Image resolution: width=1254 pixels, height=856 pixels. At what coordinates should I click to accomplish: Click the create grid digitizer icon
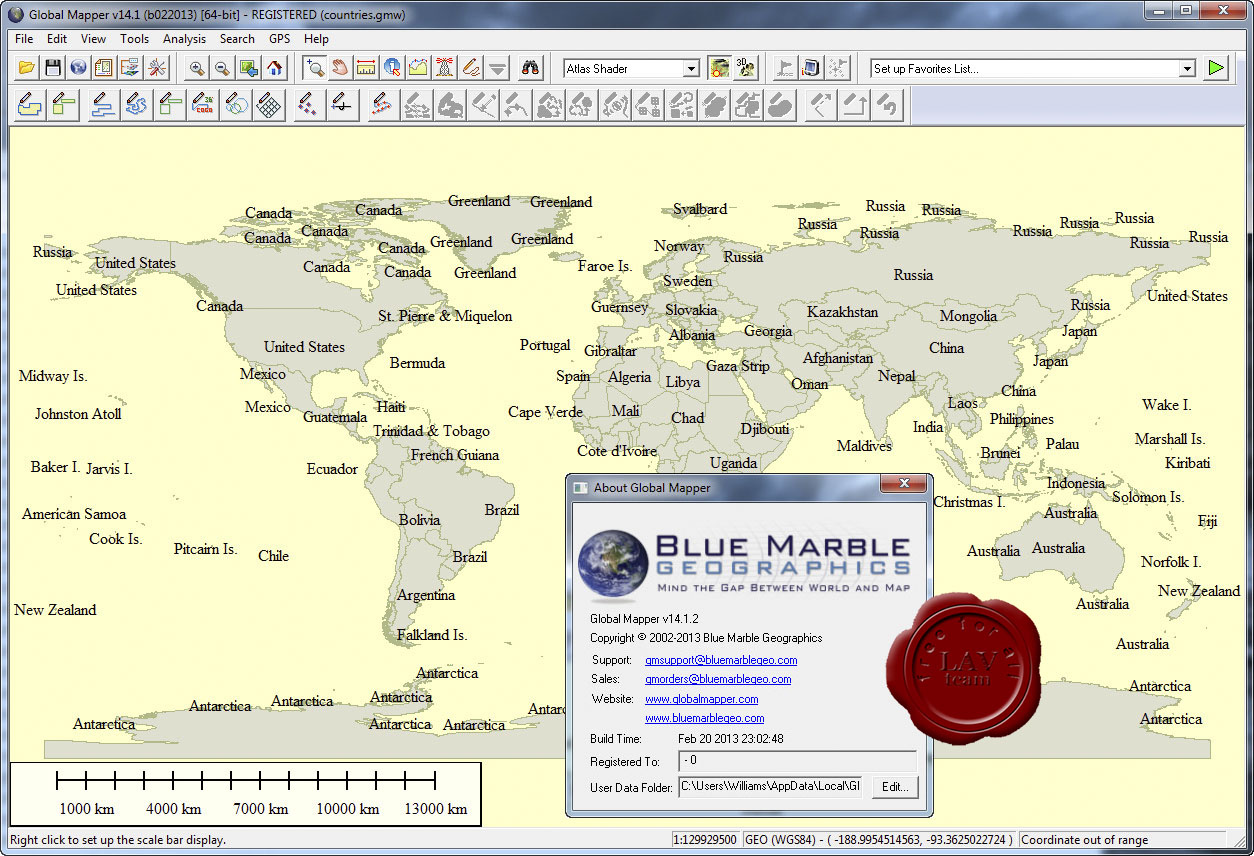point(268,104)
